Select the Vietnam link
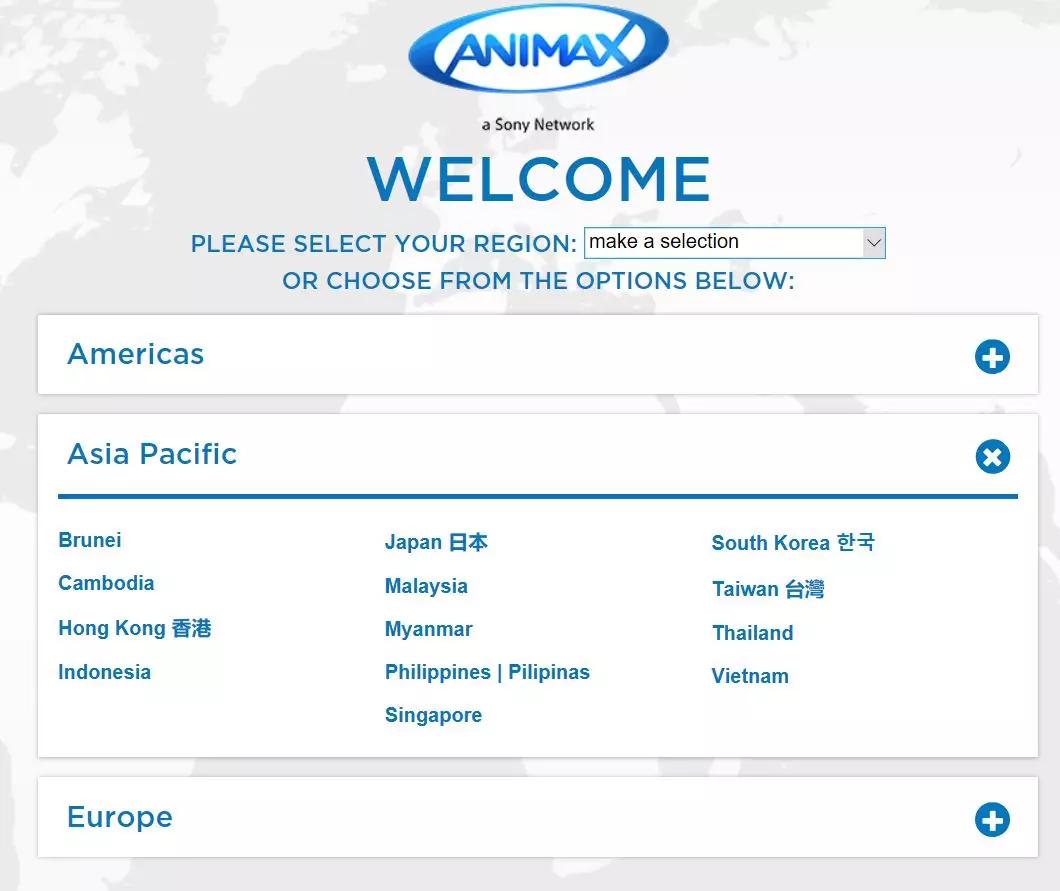 click(x=750, y=676)
